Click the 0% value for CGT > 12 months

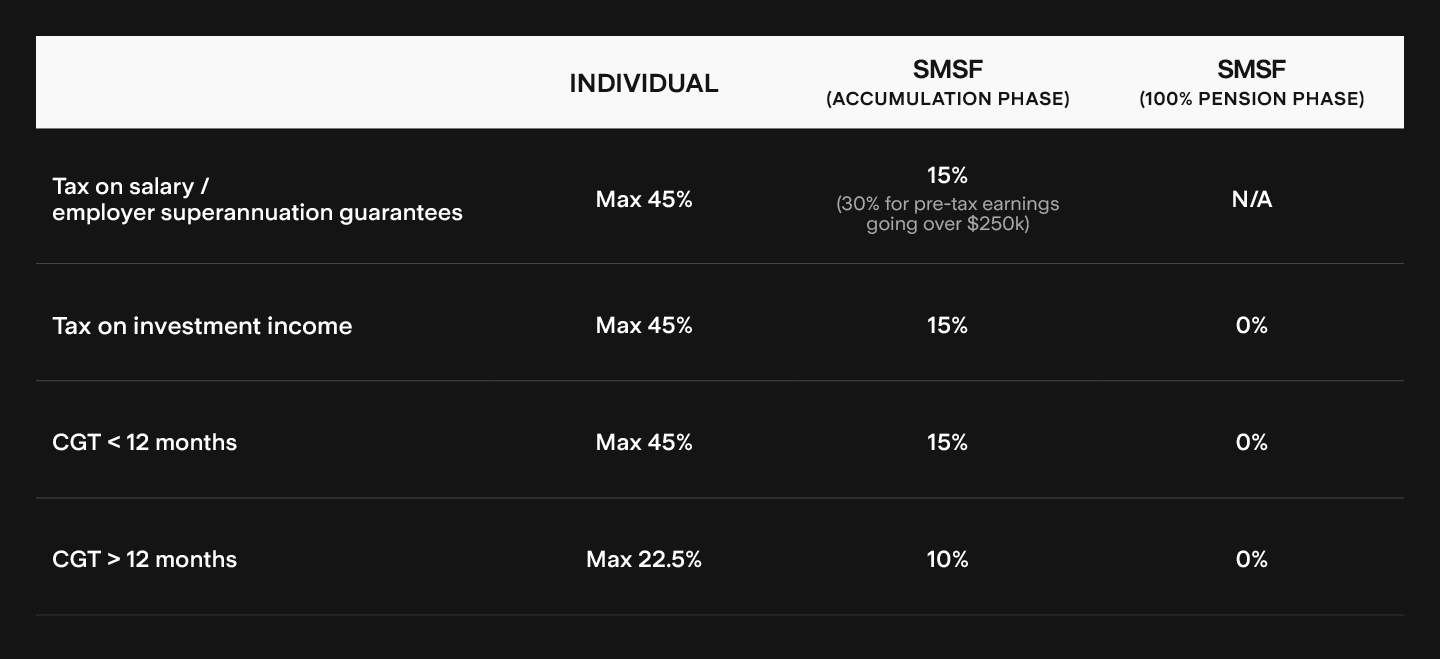click(1251, 559)
